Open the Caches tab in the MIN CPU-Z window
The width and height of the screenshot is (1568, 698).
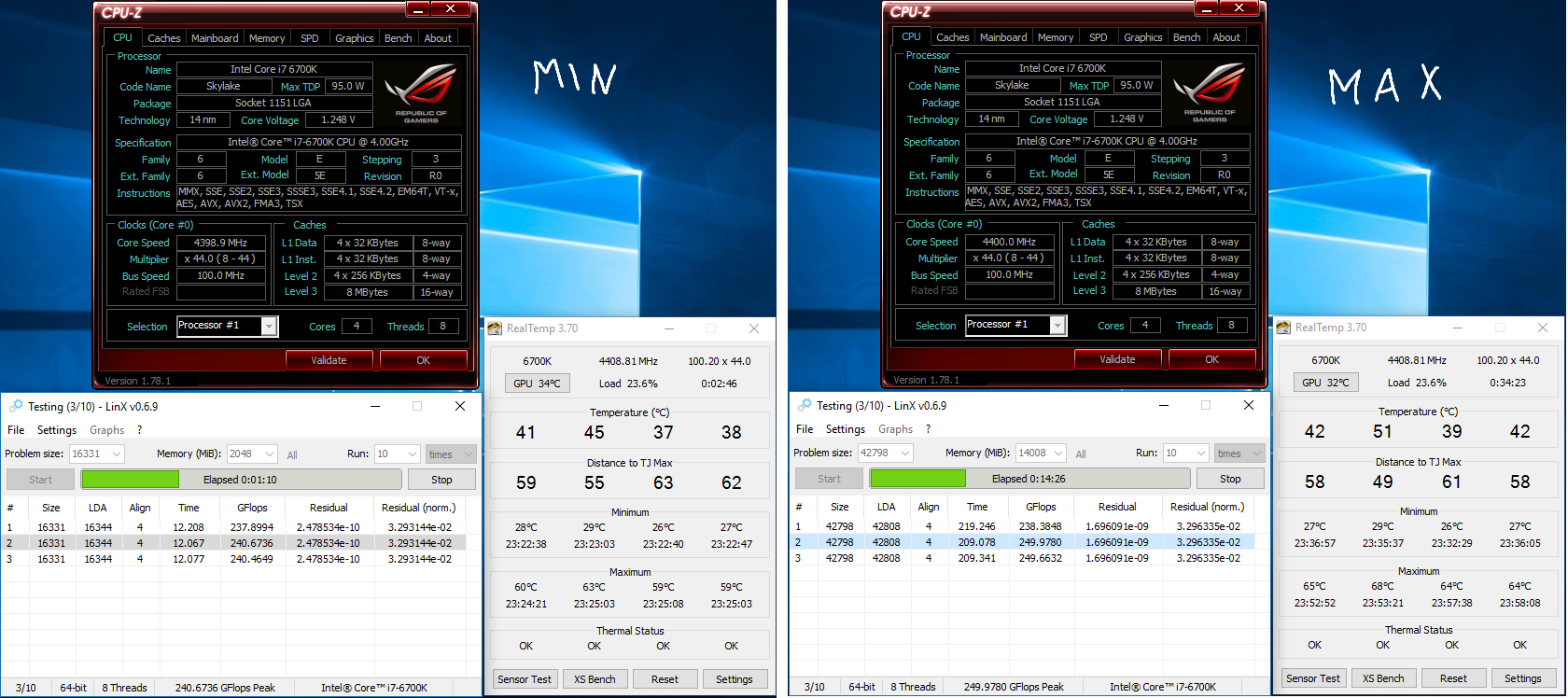[x=164, y=38]
